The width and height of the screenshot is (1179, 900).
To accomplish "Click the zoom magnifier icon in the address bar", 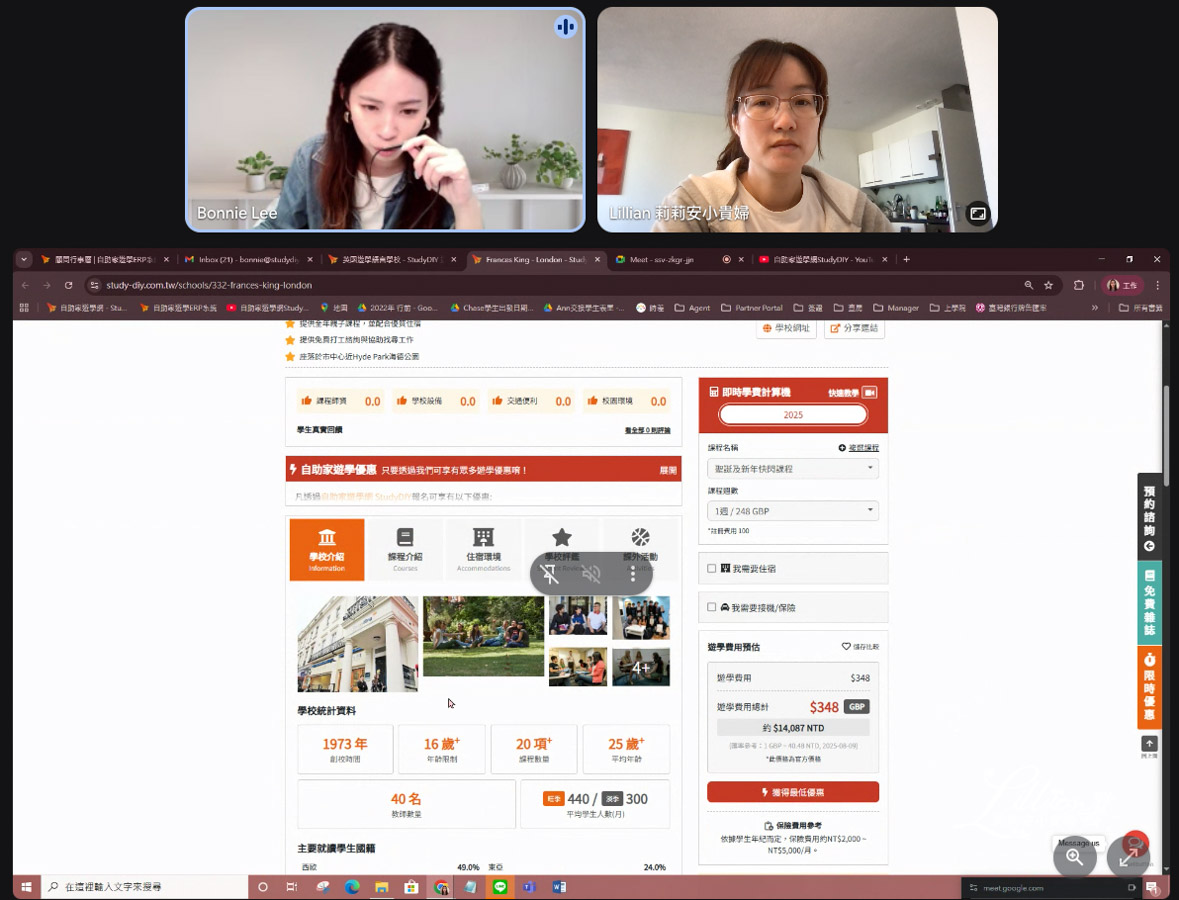I will 1028,285.
